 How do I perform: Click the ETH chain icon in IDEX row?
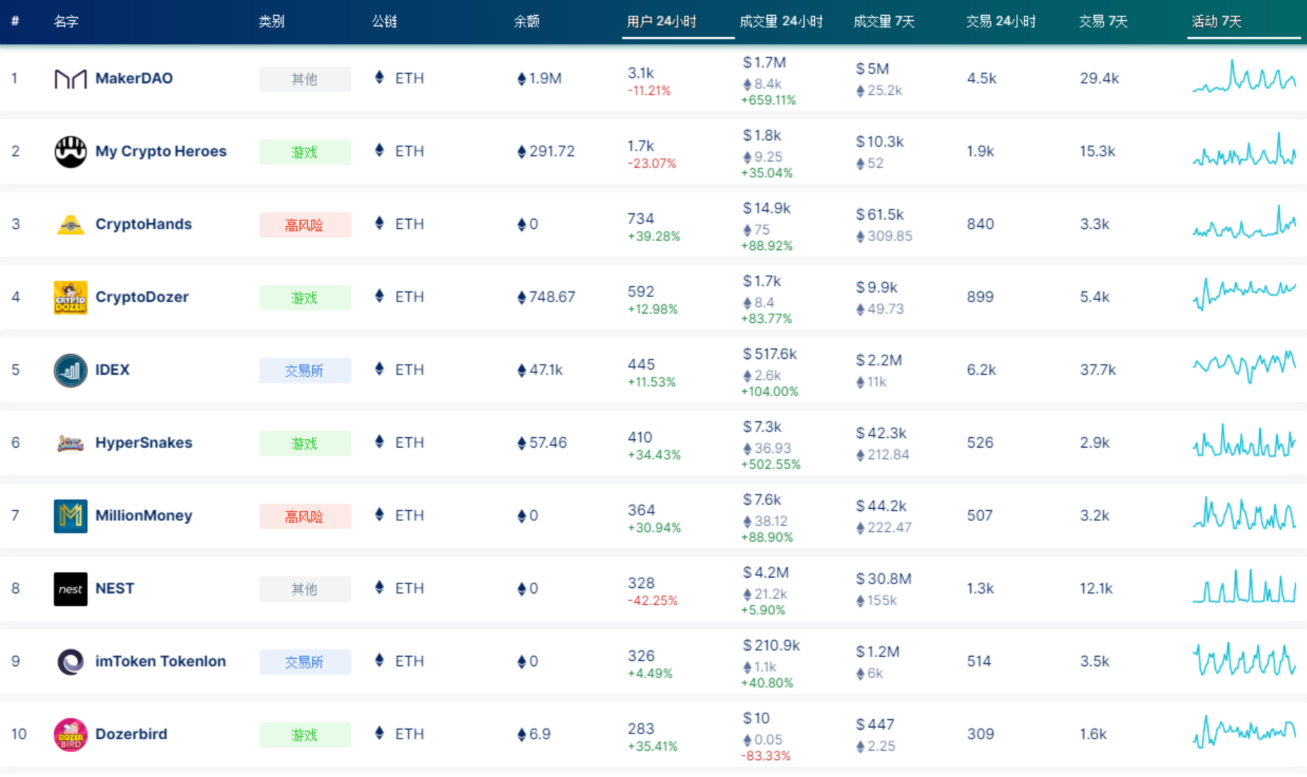pyautogui.click(x=379, y=369)
